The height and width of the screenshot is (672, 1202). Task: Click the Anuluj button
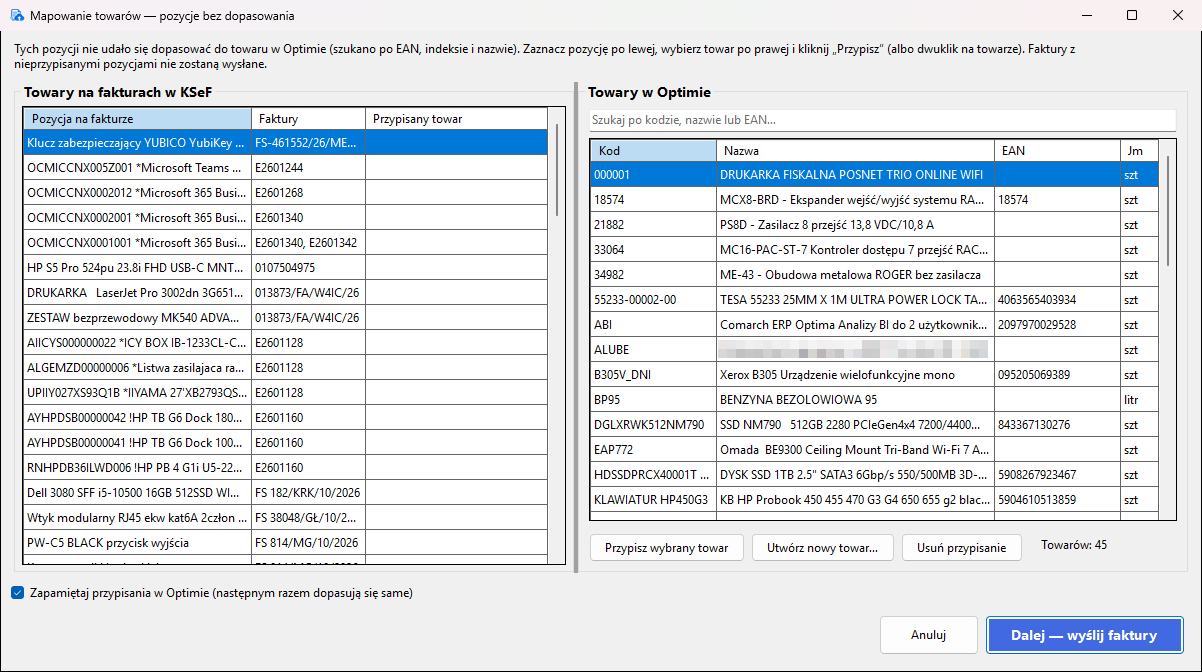(x=928, y=635)
